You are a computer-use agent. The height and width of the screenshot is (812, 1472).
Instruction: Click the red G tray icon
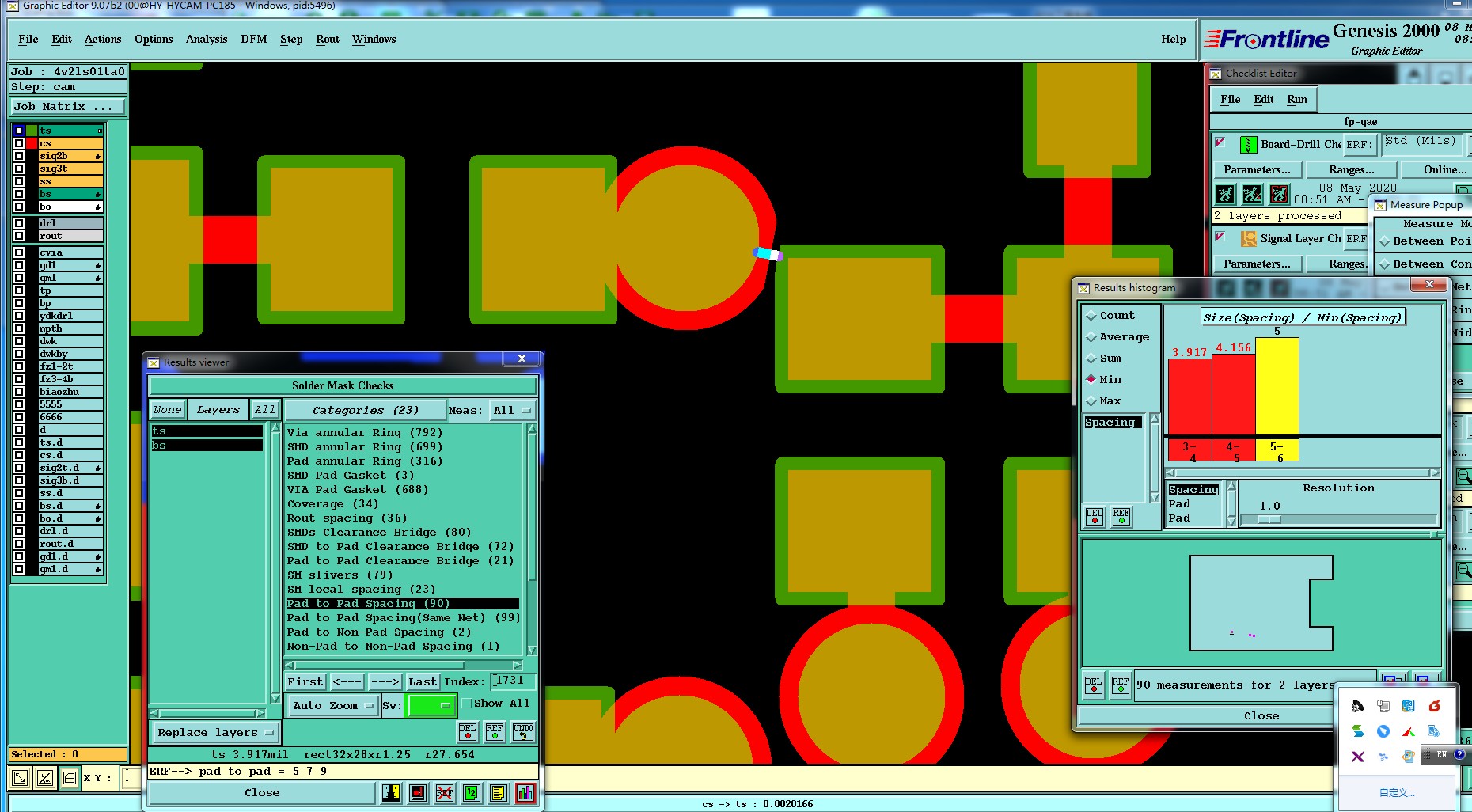click(x=1434, y=705)
